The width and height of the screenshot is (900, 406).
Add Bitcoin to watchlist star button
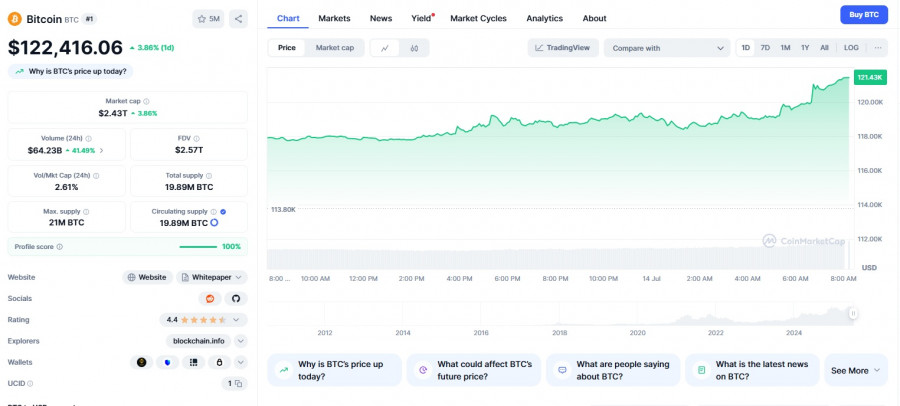point(208,19)
